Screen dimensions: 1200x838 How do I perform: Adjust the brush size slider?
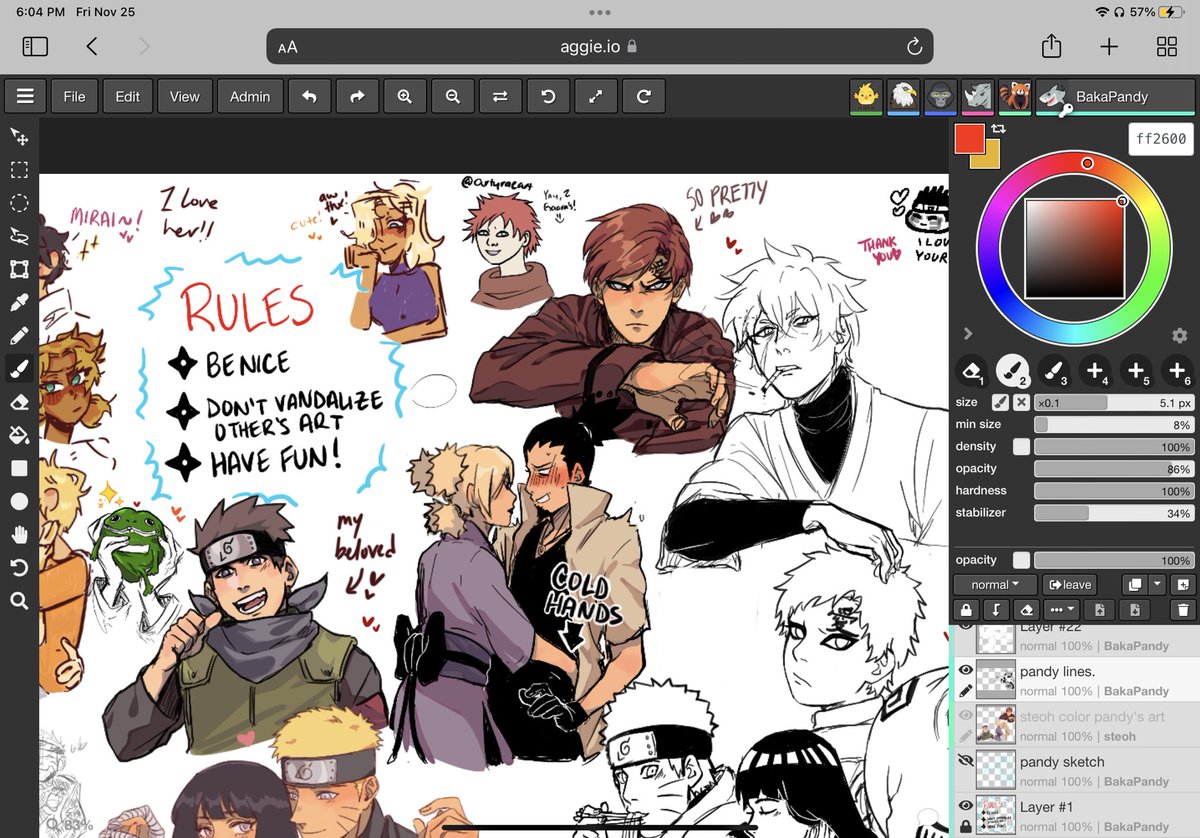[1113, 403]
